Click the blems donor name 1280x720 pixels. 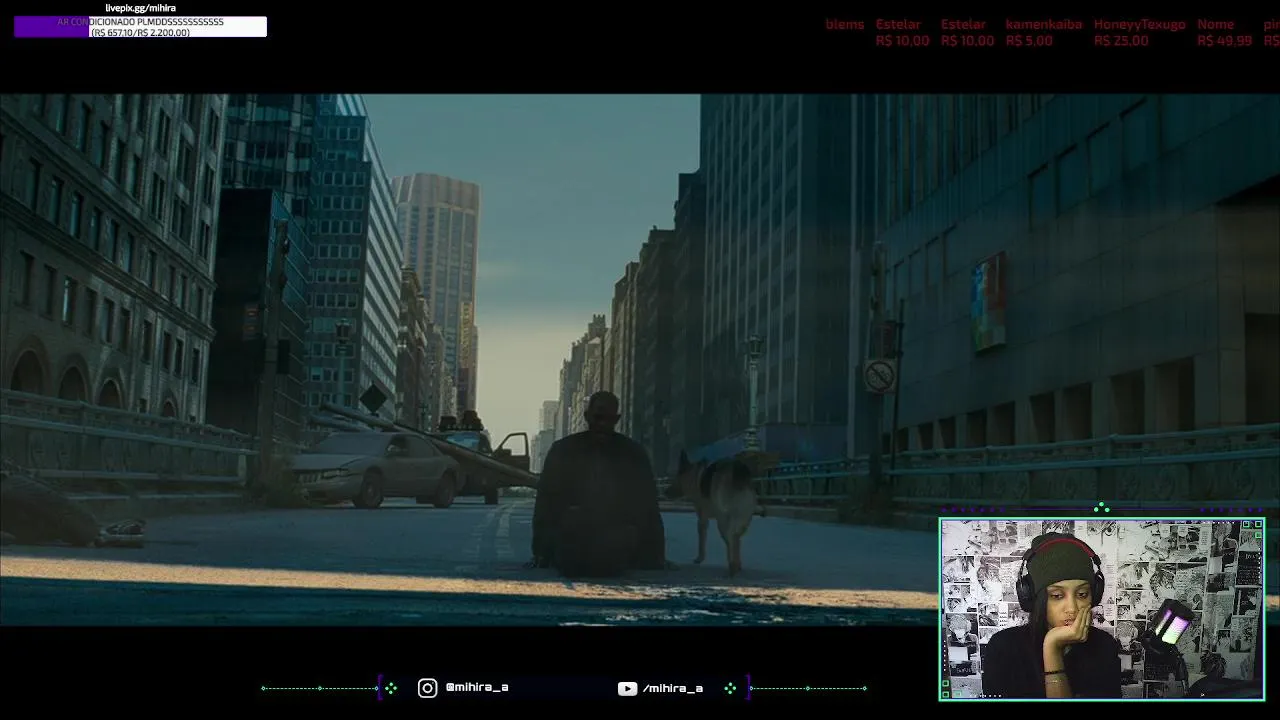pos(845,24)
